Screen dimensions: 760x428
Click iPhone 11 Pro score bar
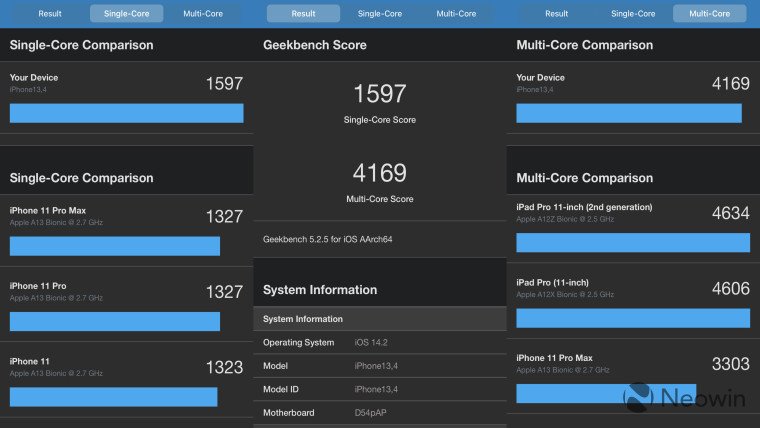[x=115, y=321]
